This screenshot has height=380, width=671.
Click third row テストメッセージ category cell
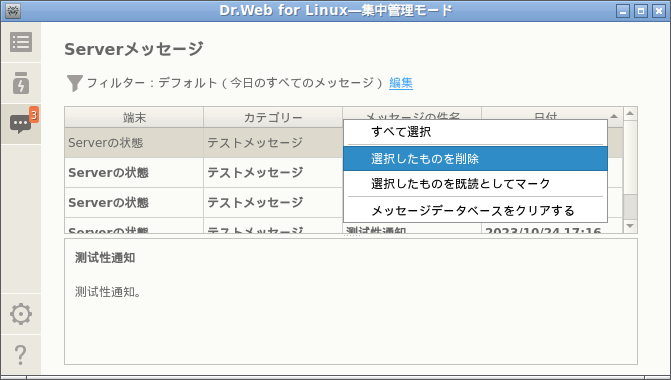[x=273, y=202]
